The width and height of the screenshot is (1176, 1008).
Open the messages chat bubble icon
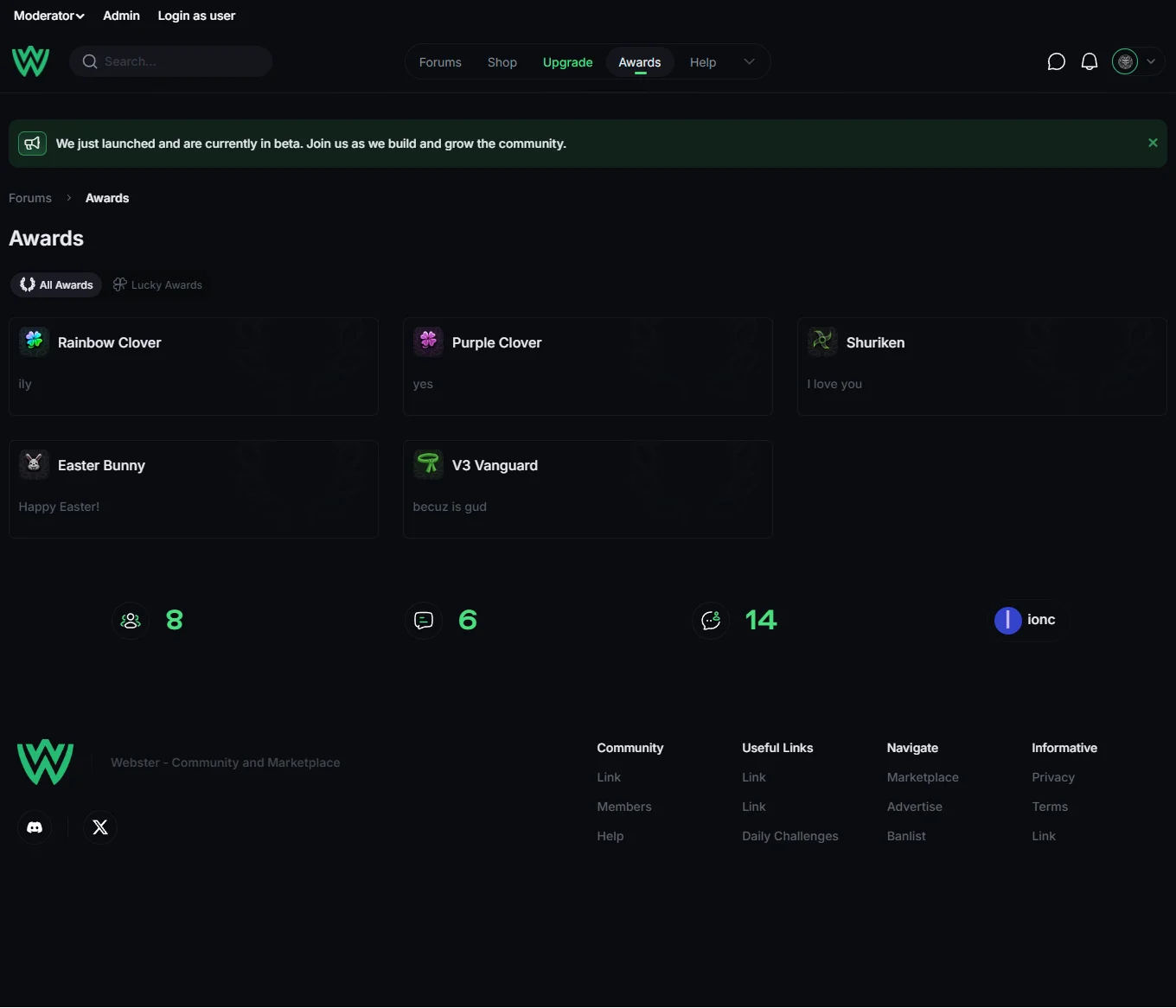coord(1056,61)
